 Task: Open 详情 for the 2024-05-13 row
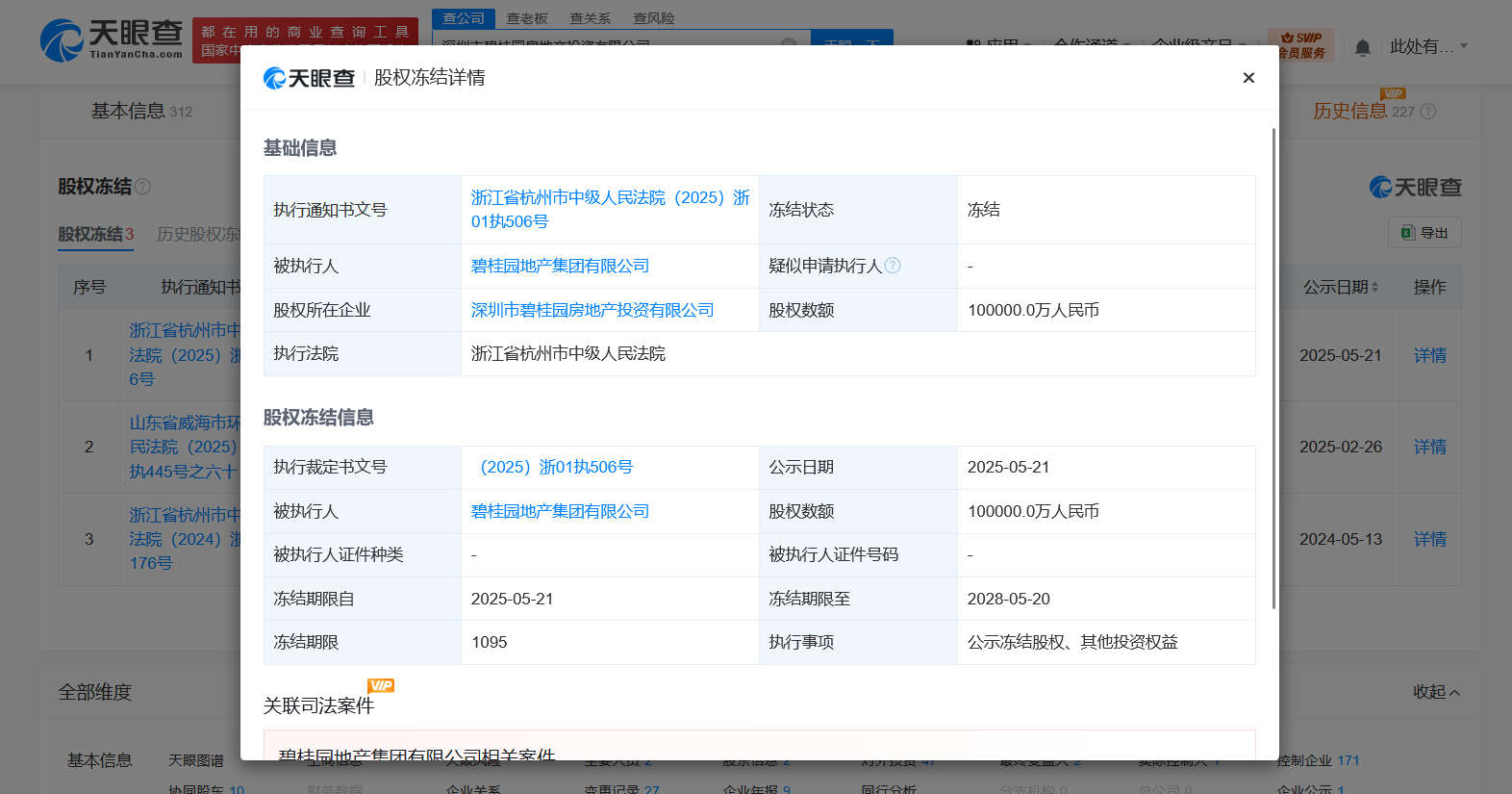[x=1430, y=539]
